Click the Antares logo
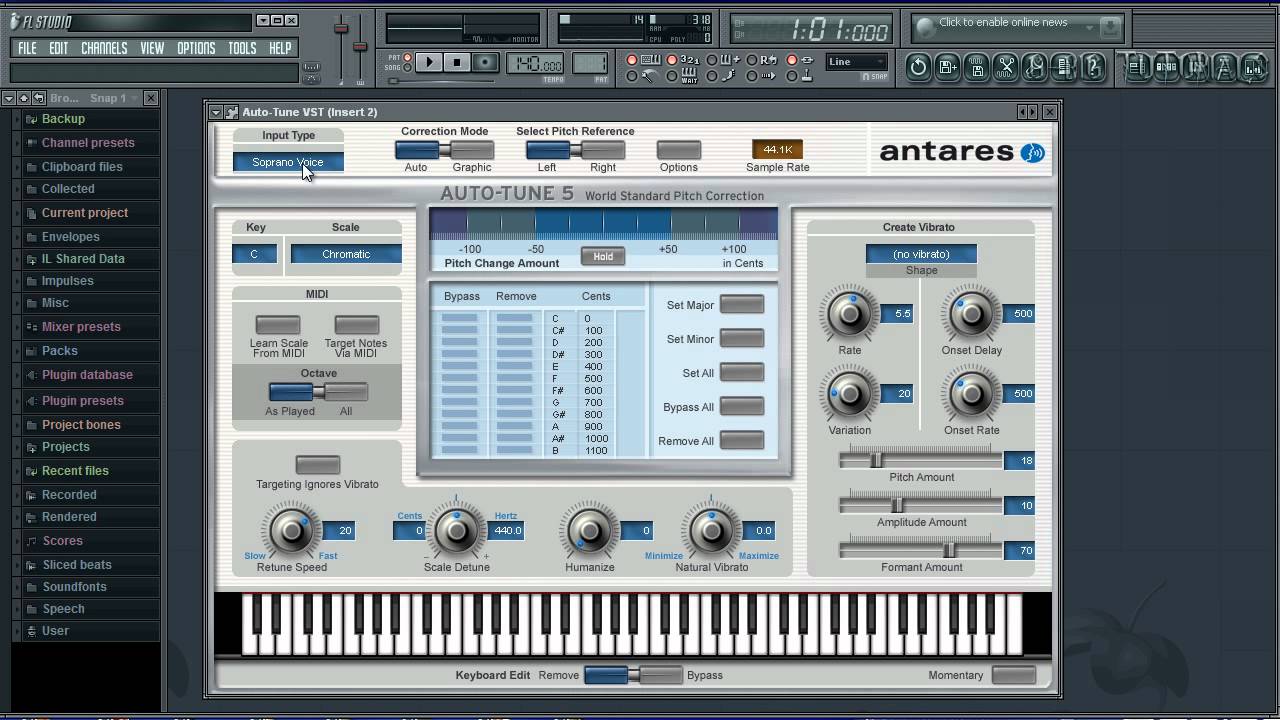 (x=962, y=152)
